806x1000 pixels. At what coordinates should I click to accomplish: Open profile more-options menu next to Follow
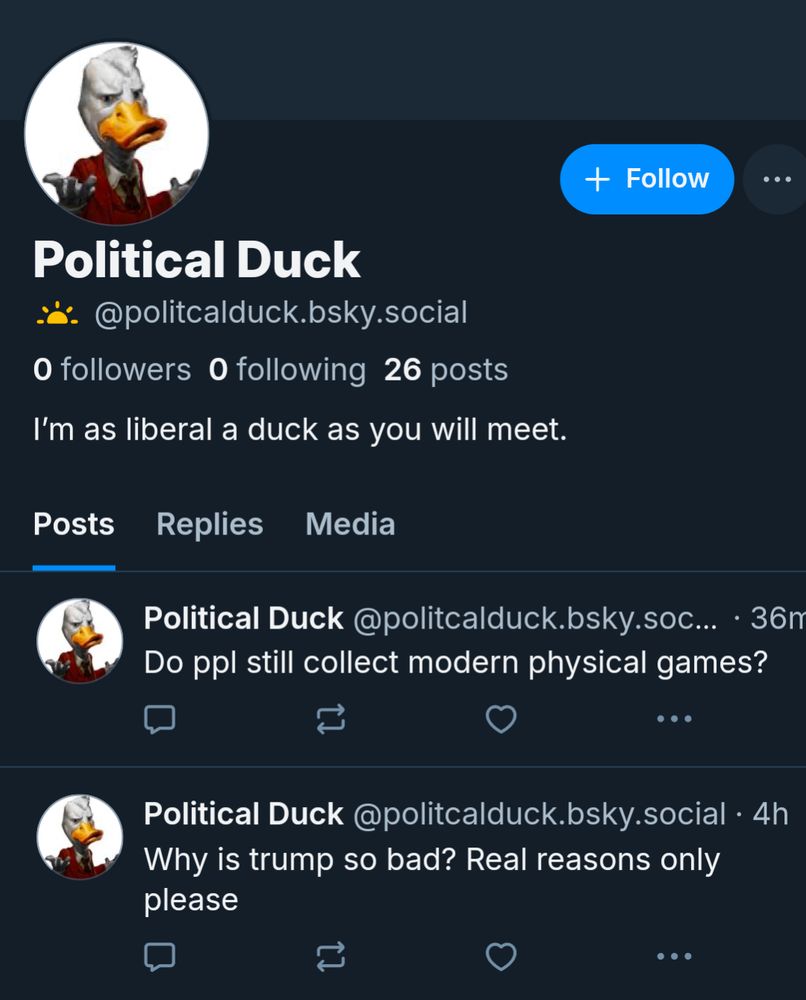[x=777, y=179]
